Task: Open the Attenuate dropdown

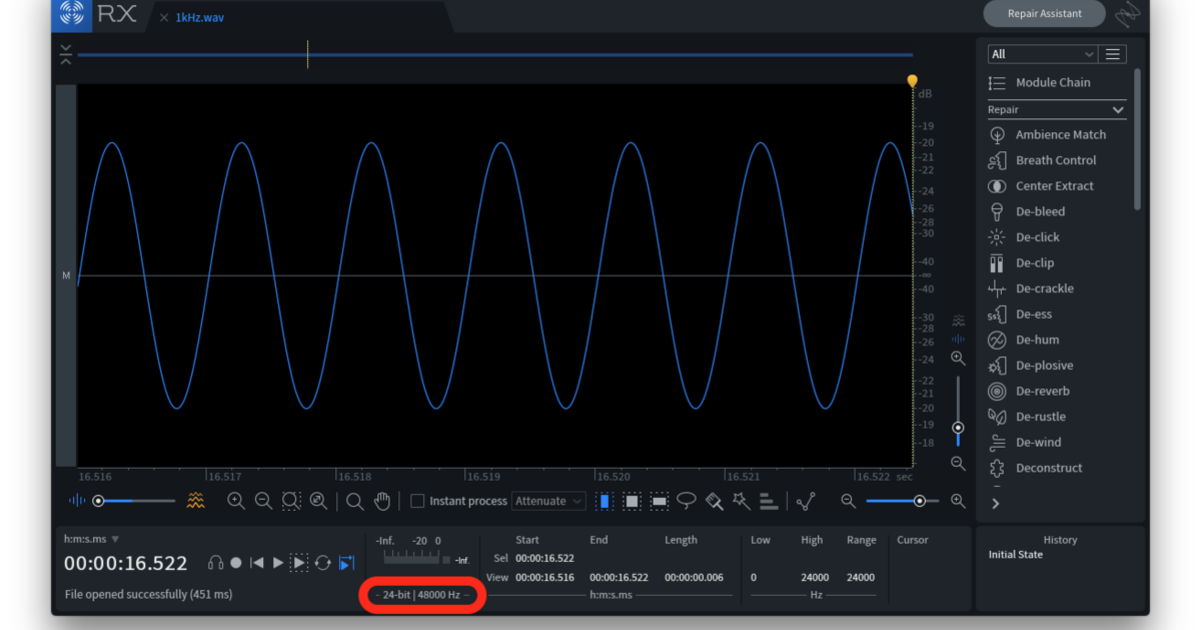Action: 548,500
